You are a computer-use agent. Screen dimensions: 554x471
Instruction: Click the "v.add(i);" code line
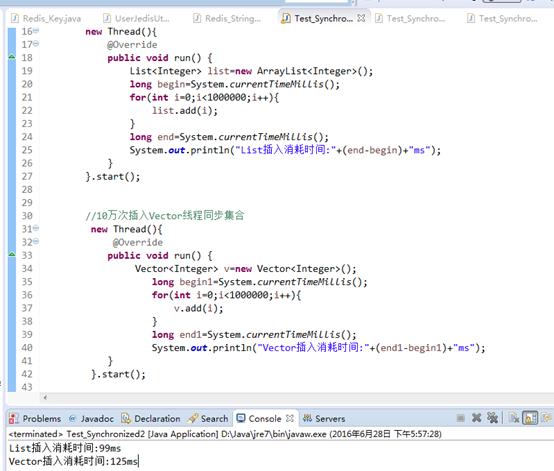coord(199,308)
